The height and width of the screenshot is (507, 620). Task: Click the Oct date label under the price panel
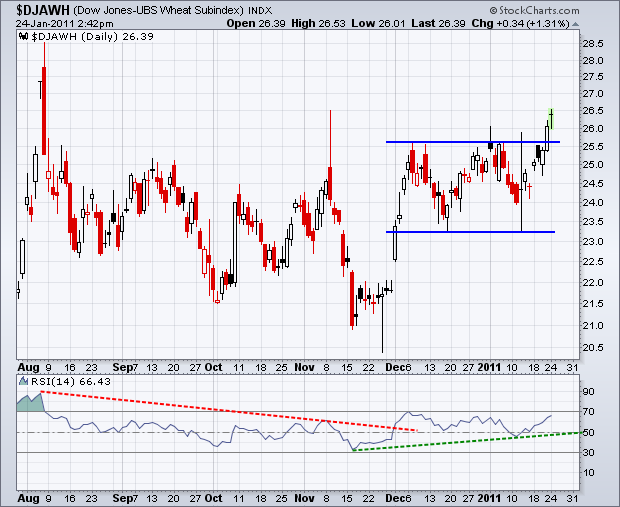214,367
